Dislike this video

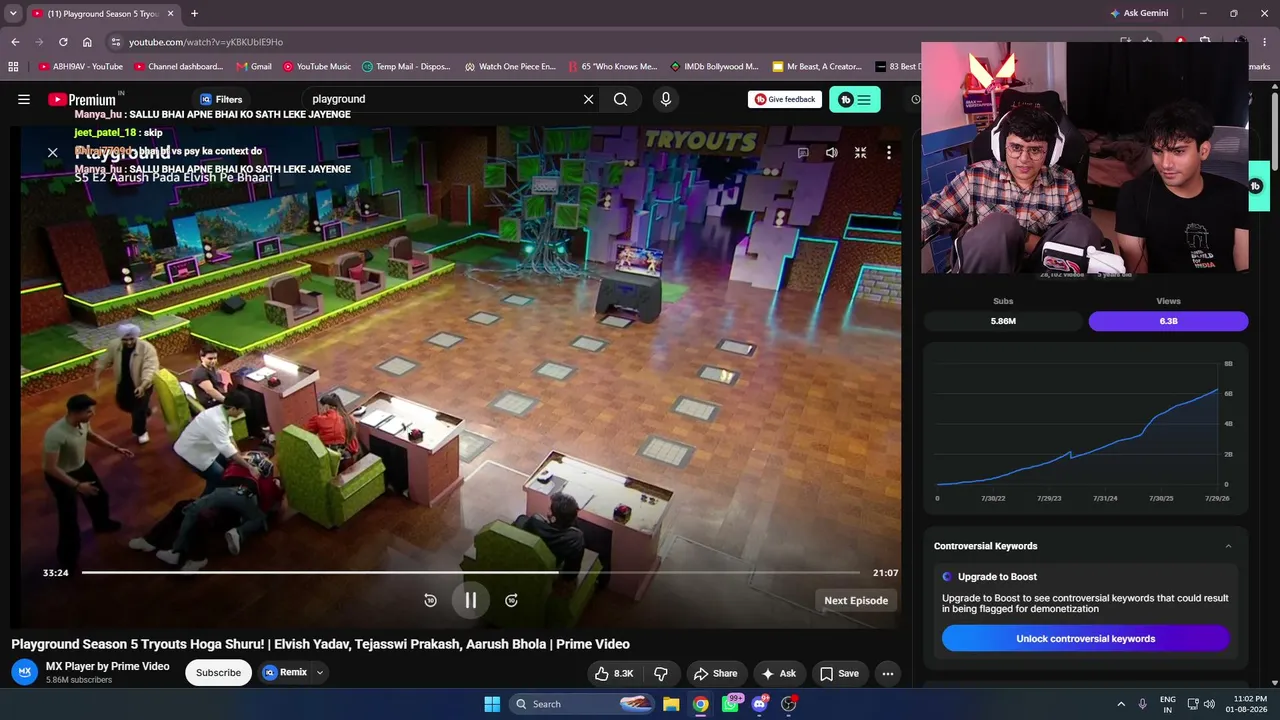[661, 673]
